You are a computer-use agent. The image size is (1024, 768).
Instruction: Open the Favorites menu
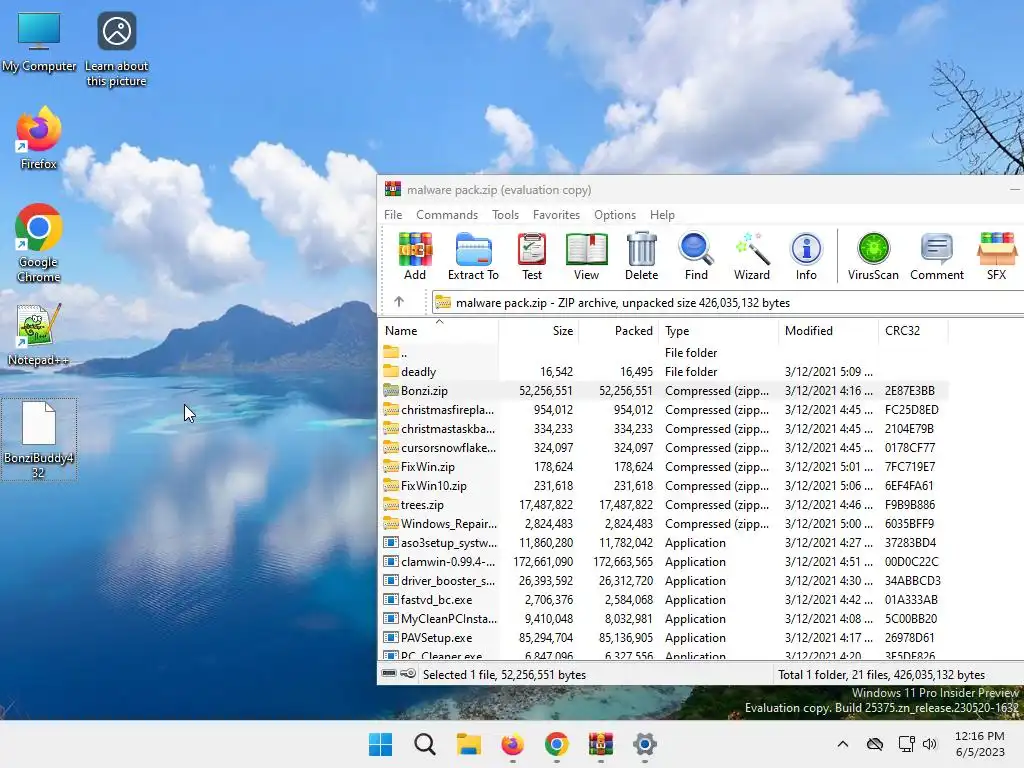coord(556,215)
